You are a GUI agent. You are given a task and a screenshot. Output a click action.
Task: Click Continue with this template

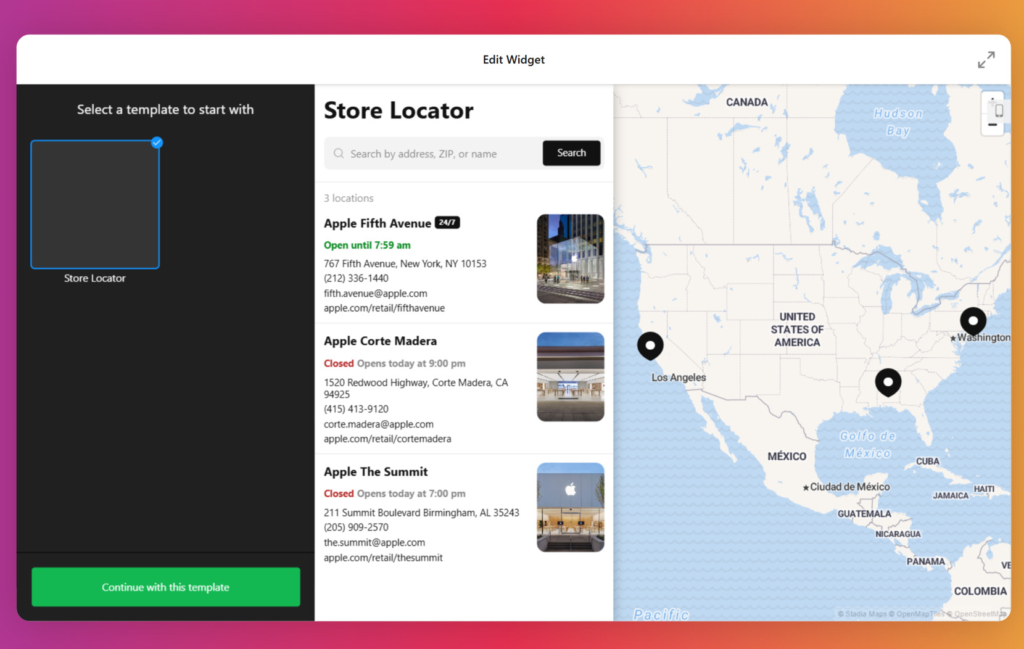pyautogui.click(x=165, y=587)
